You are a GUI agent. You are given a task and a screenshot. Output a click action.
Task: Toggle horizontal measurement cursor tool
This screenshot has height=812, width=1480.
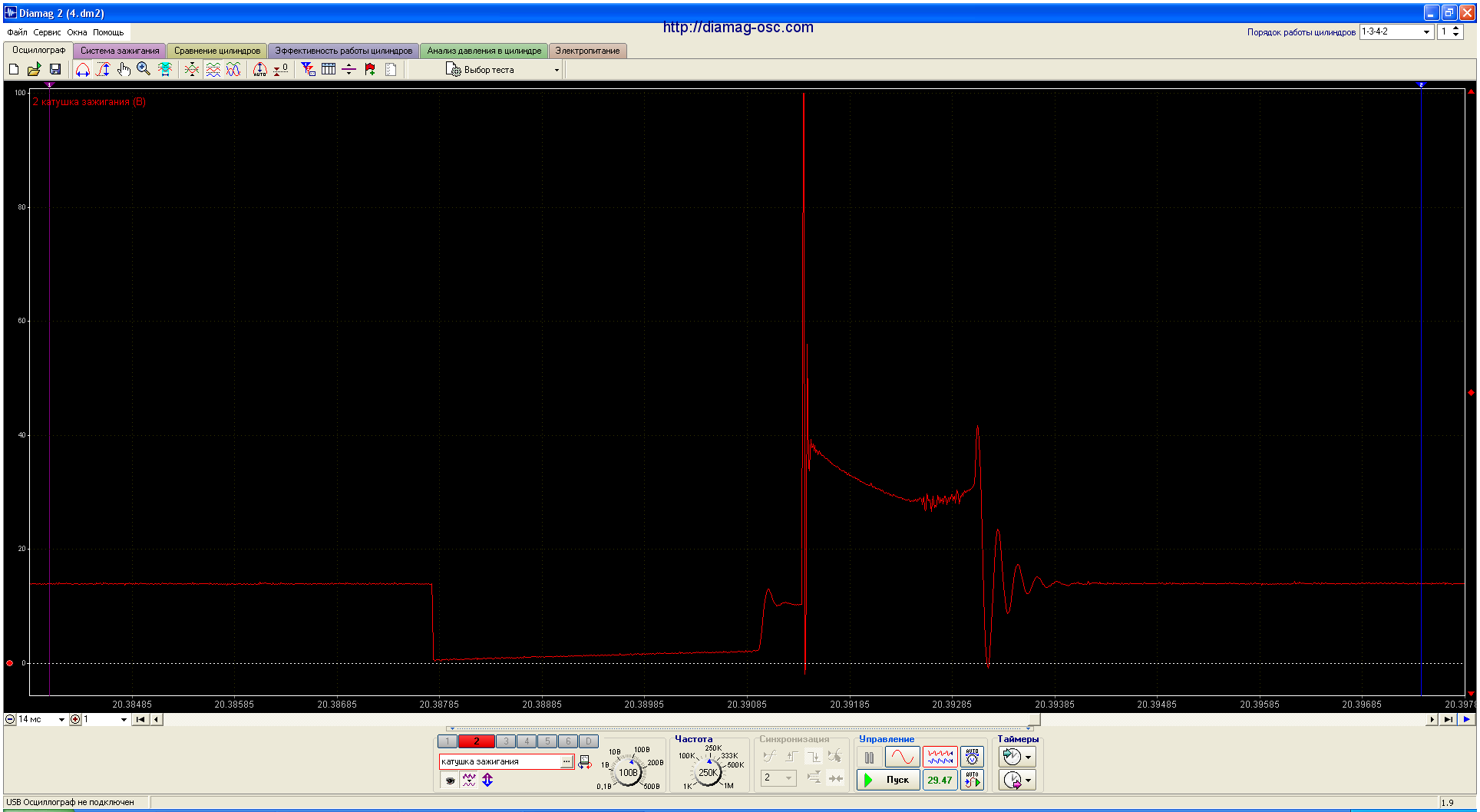(x=83, y=69)
